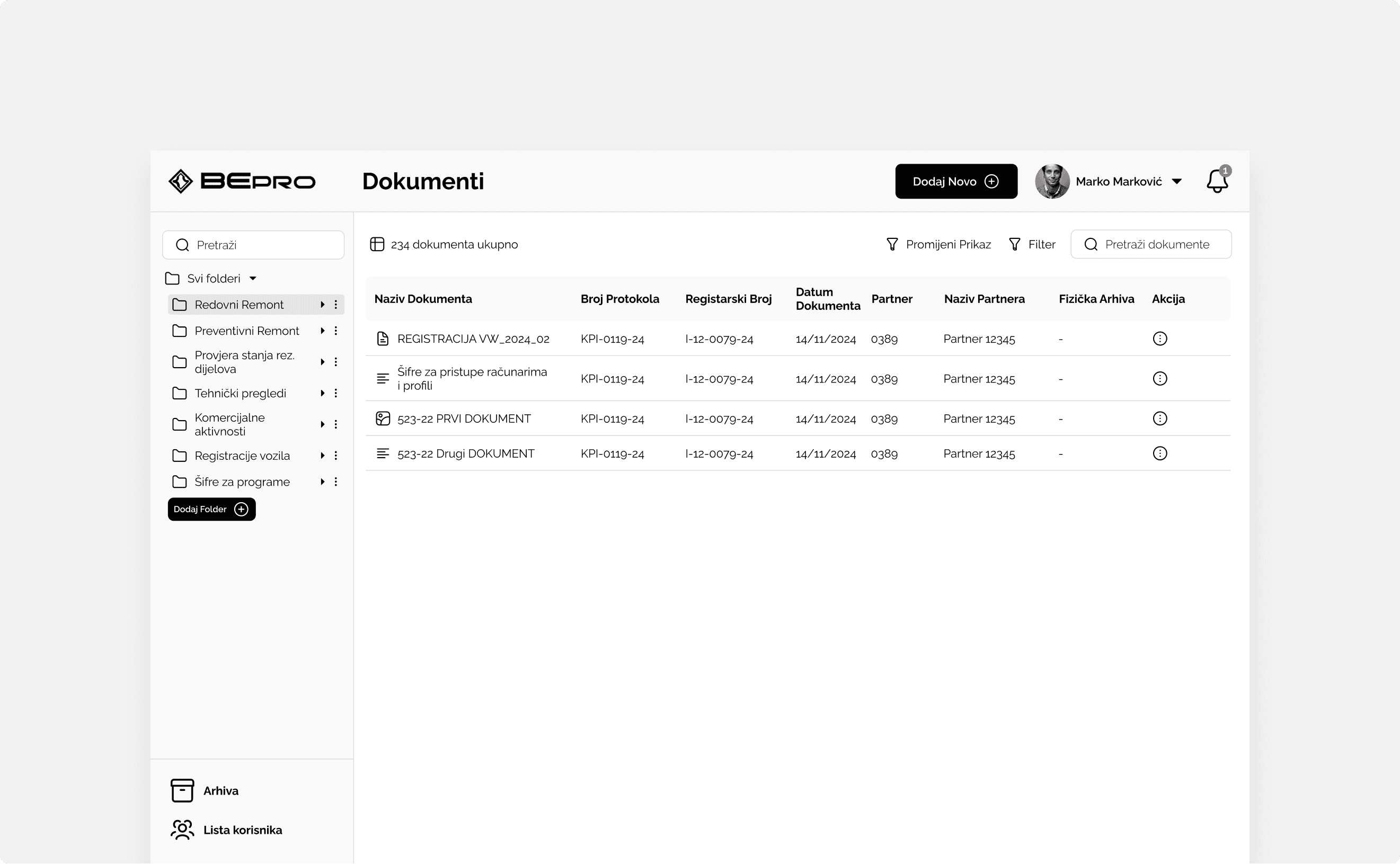The height and width of the screenshot is (864, 1400).
Task: Select the Registracije vozila folder
Action: tap(242, 456)
